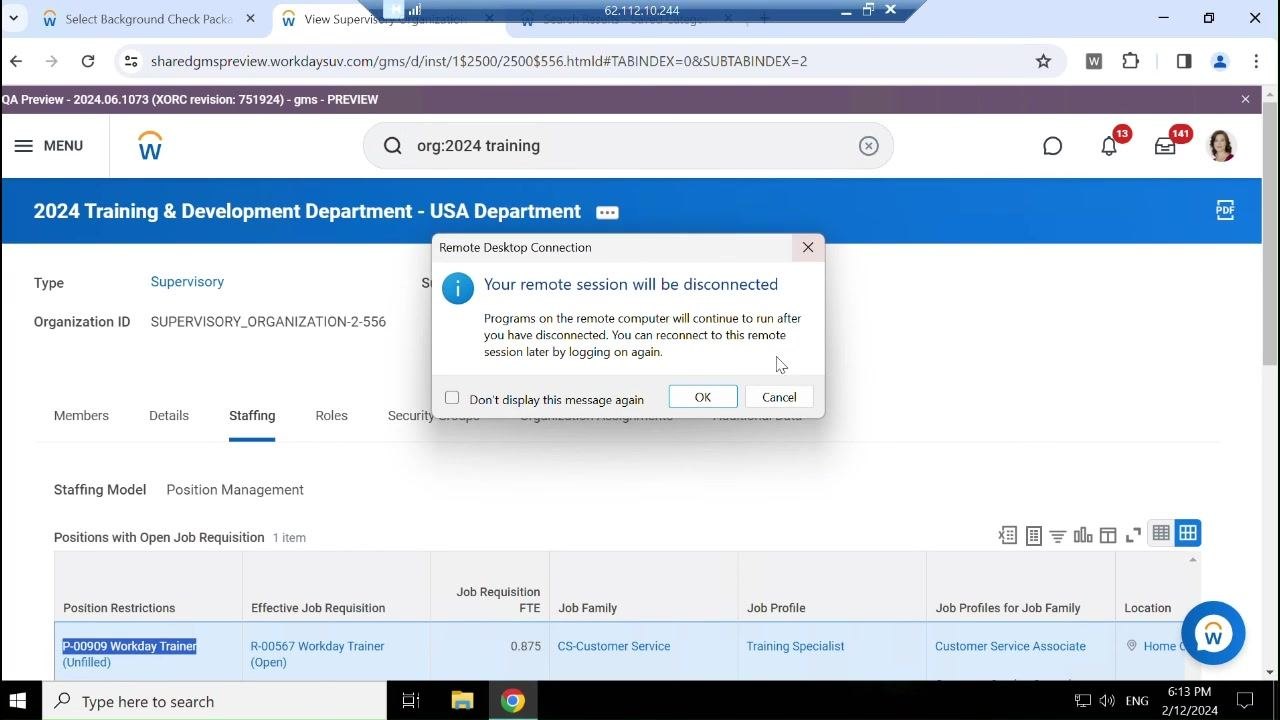Switch to the compact grid view toggle
Viewport: 1280px width, 720px height.
click(1161, 534)
